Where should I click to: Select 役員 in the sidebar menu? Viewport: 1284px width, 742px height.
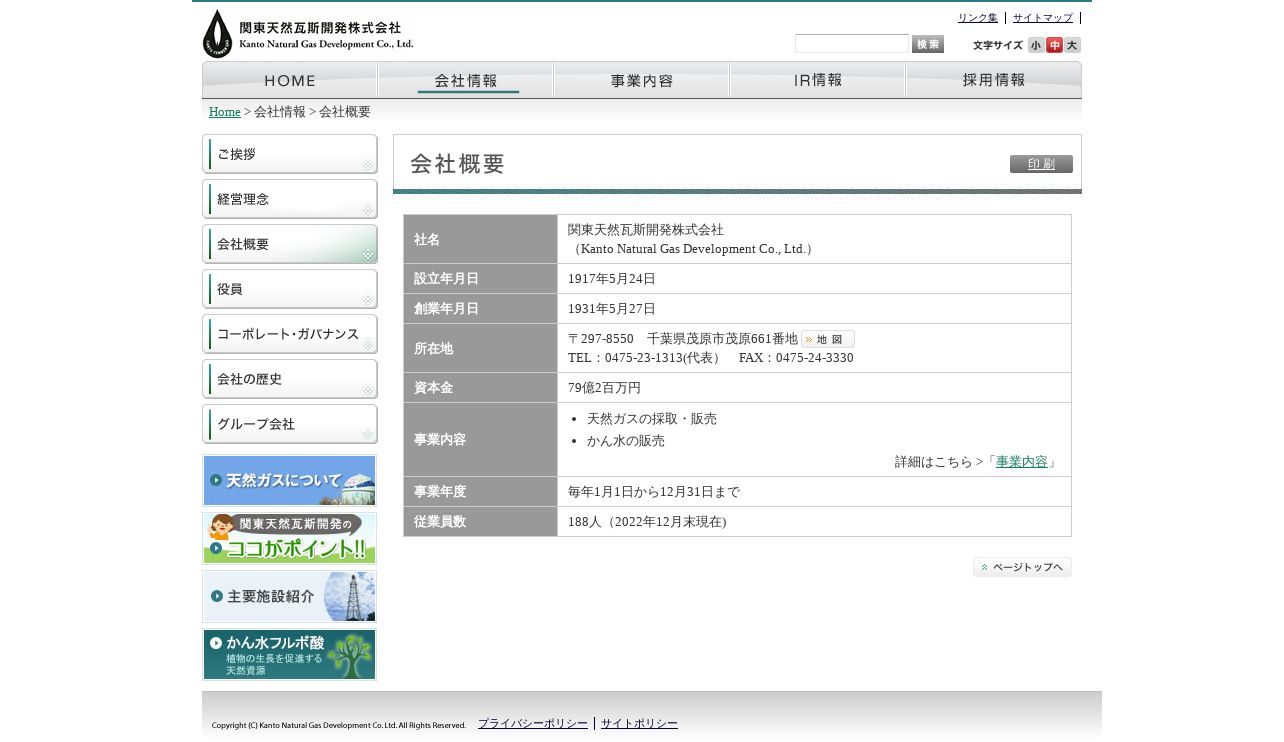(x=290, y=289)
